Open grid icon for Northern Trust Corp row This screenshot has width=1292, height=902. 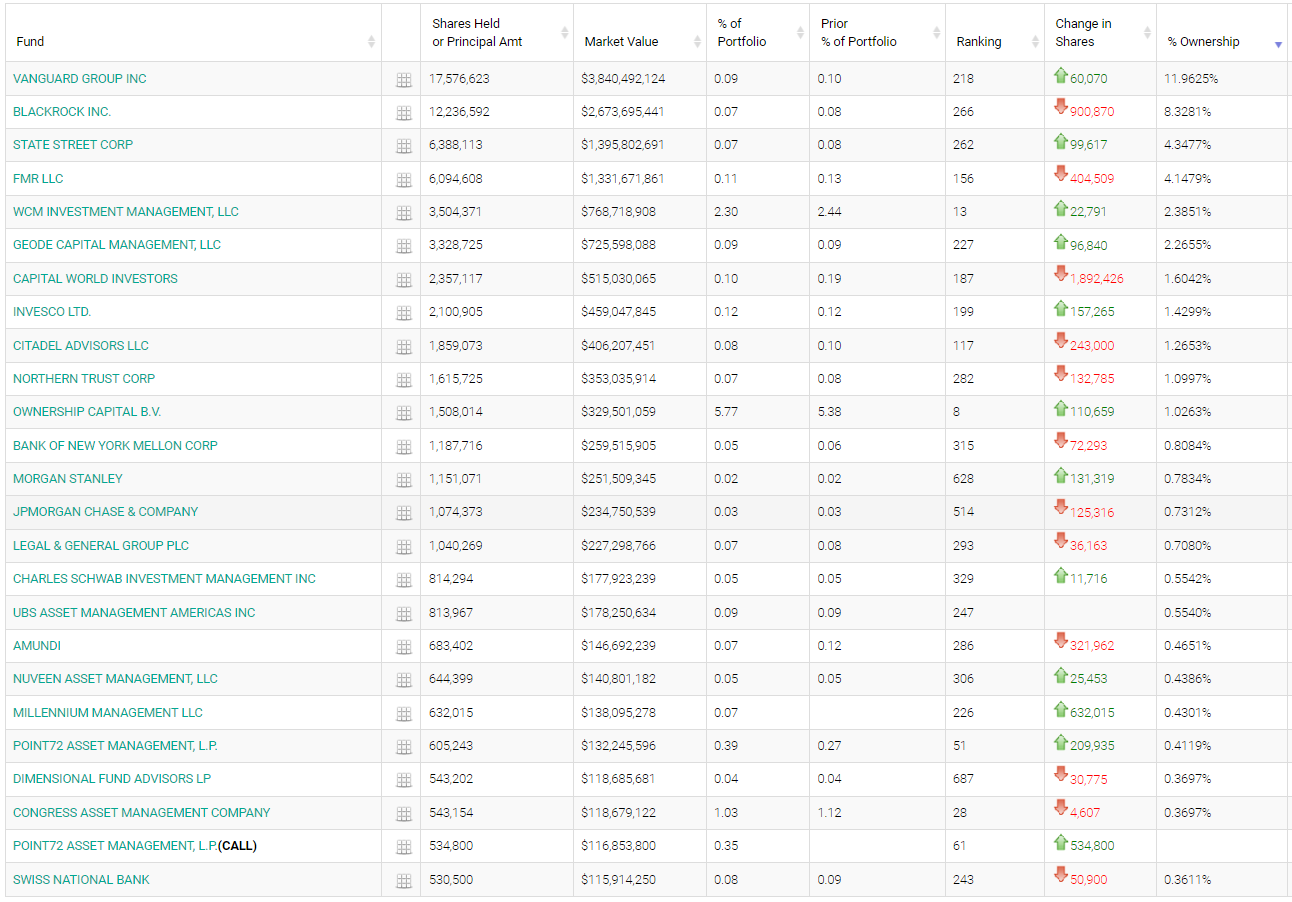tap(404, 380)
